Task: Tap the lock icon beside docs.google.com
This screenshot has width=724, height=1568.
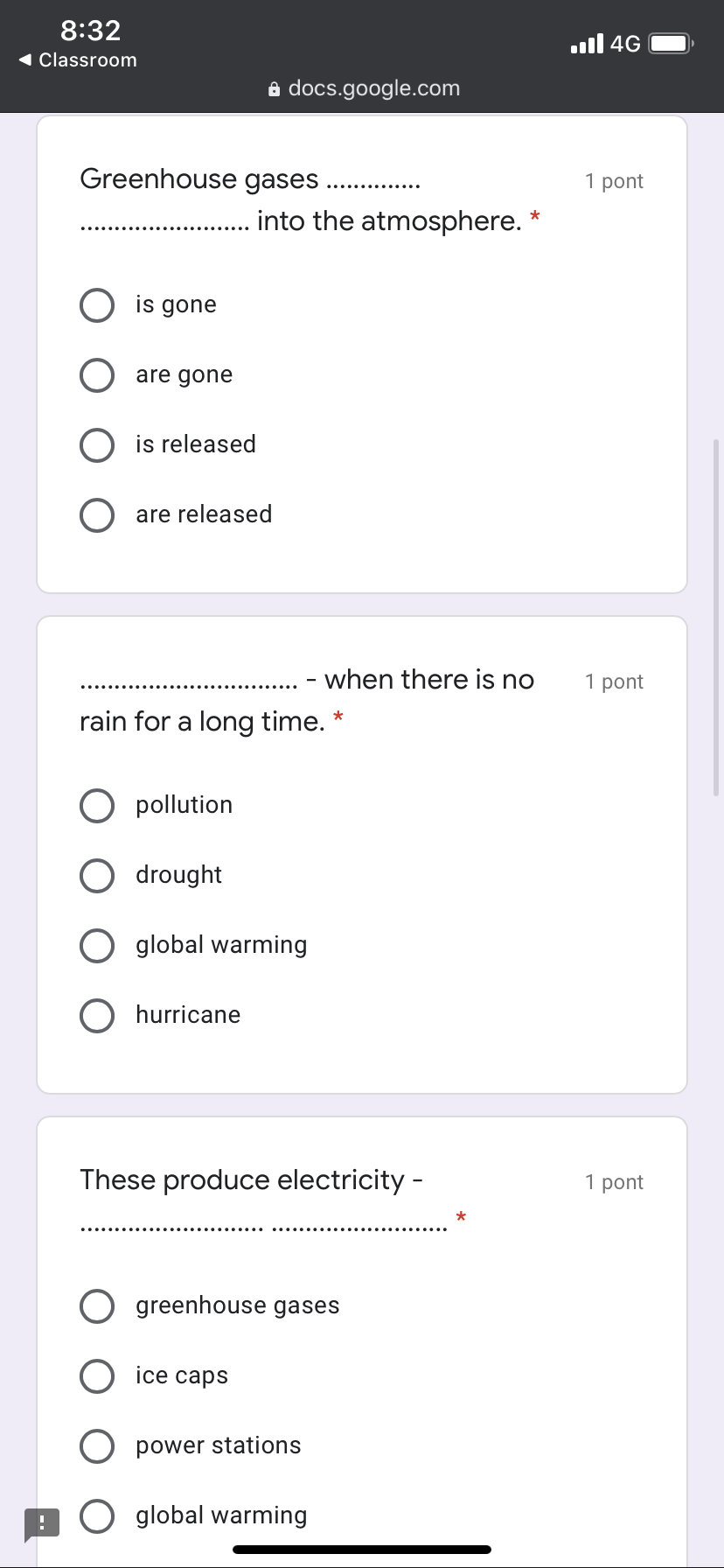Action: (x=275, y=89)
